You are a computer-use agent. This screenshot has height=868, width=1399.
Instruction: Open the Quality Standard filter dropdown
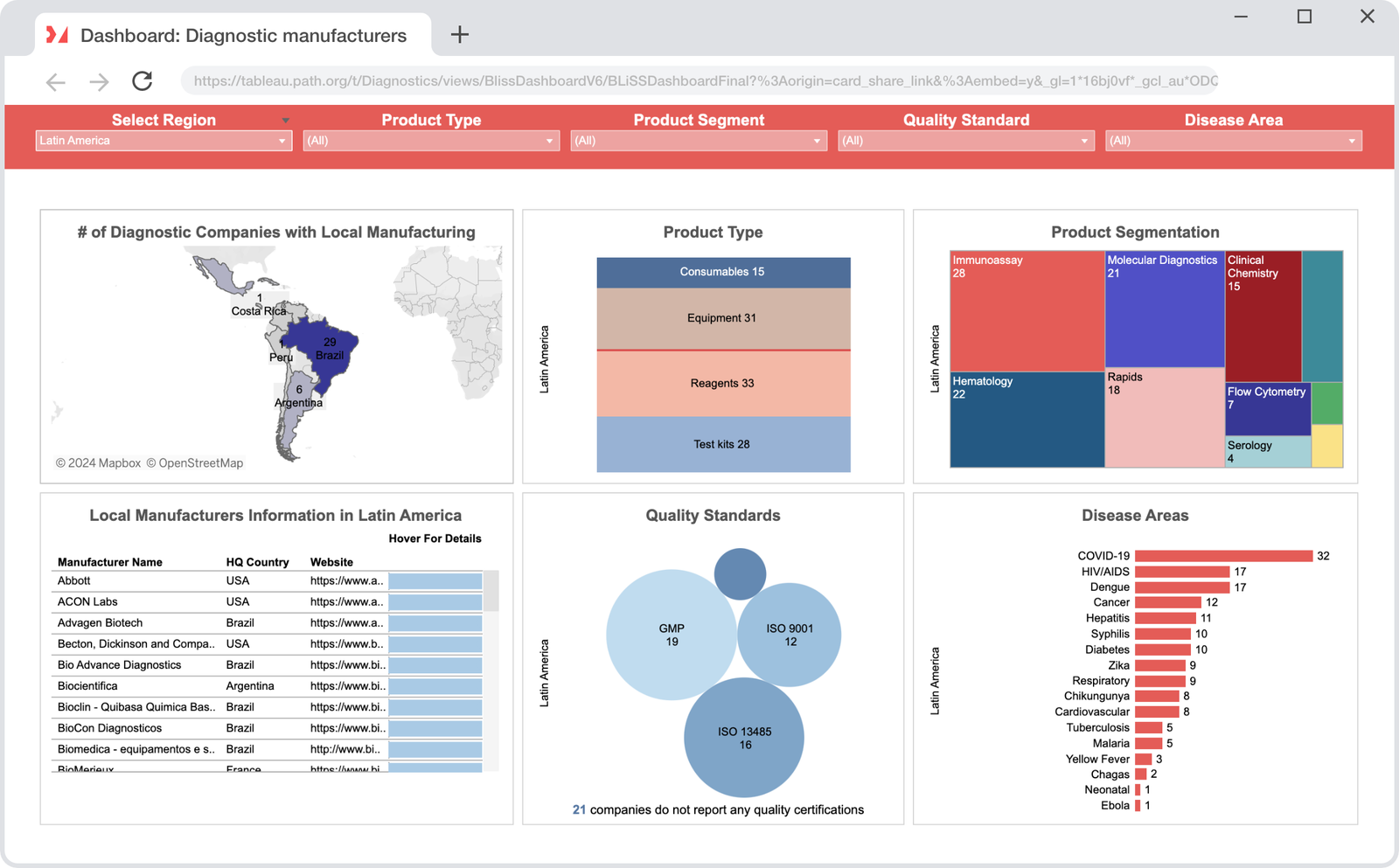(1085, 140)
